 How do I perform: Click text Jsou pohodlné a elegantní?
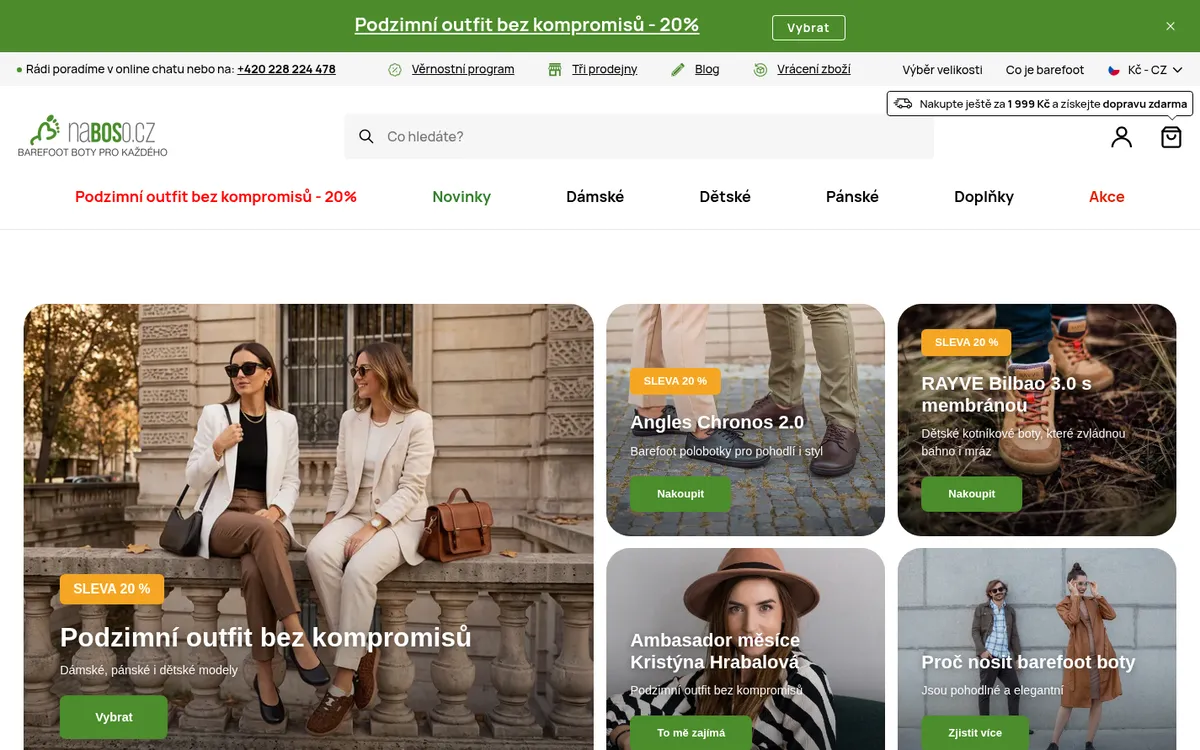pos(992,690)
